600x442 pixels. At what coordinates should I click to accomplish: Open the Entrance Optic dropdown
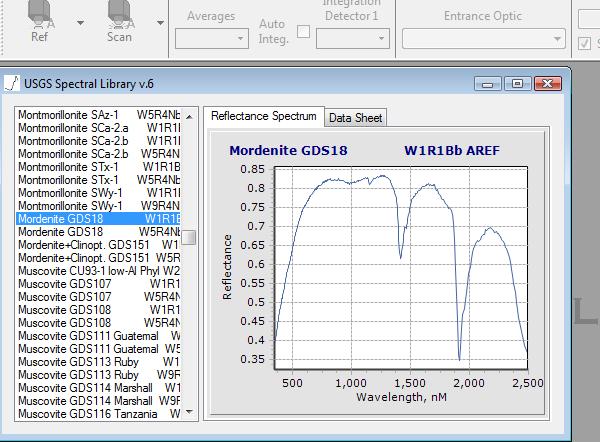(x=484, y=38)
